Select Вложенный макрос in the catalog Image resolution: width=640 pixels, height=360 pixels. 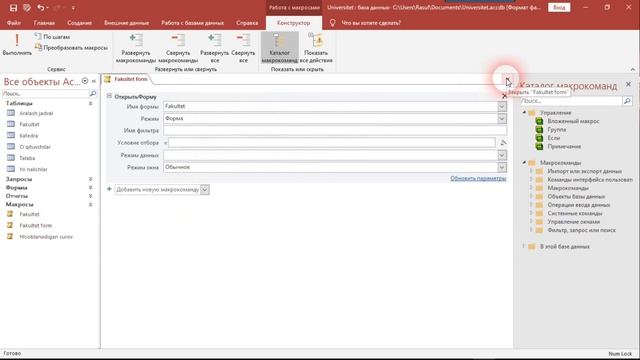coord(573,121)
